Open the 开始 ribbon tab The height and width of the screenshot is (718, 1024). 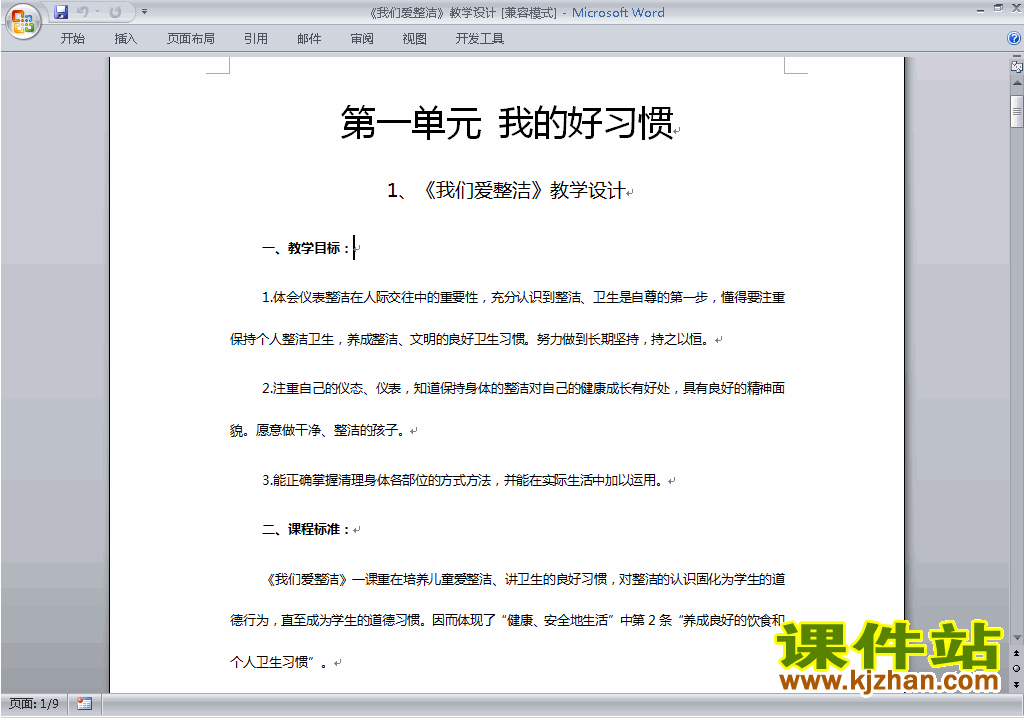pos(72,39)
